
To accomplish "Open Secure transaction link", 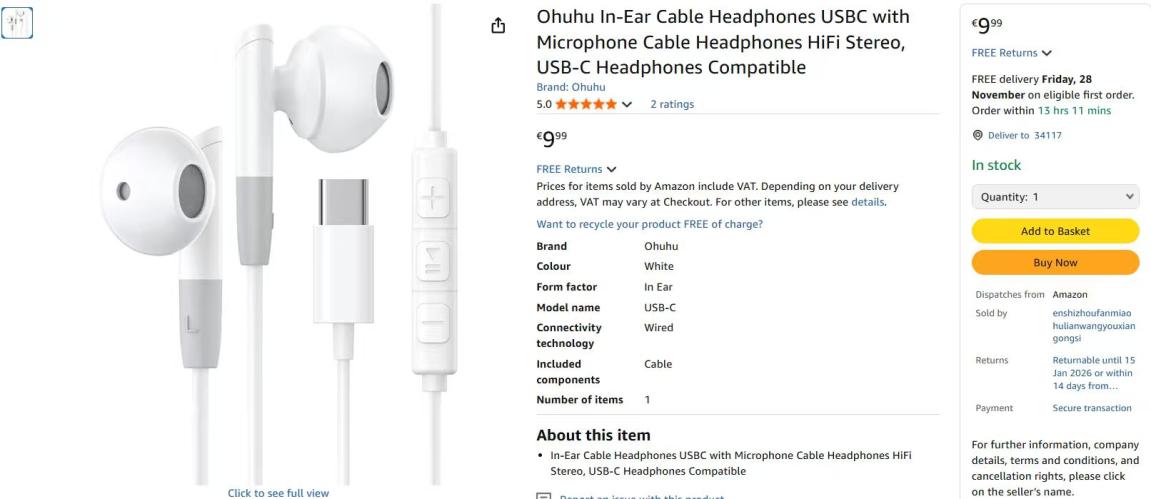I will click(1092, 408).
